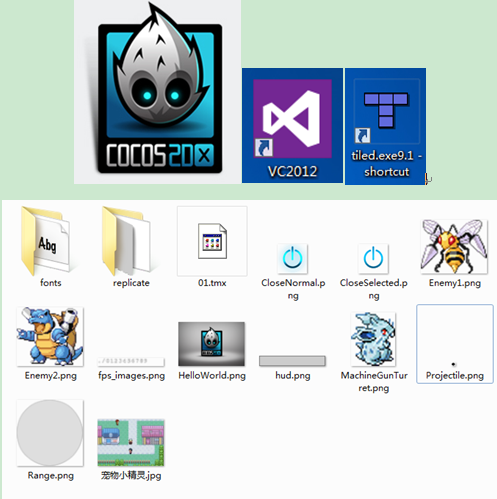Select the 宠物小精灵.jpg map thumbnail
The width and height of the screenshot is (497, 499).
pyautogui.click(x=131, y=443)
